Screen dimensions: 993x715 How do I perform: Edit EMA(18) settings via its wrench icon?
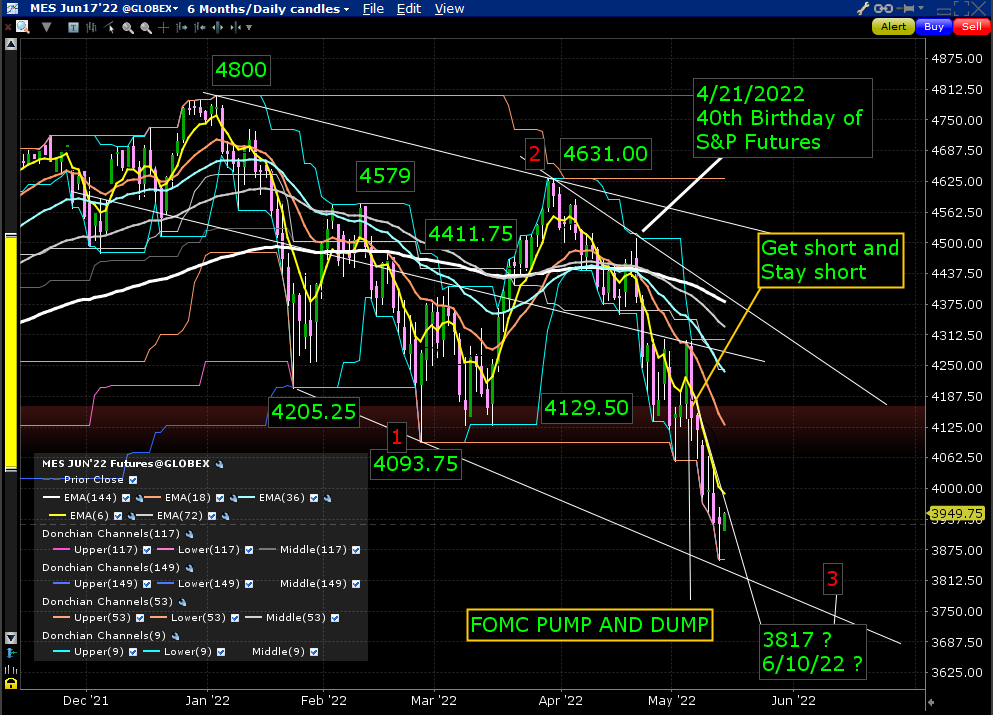click(233, 498)
